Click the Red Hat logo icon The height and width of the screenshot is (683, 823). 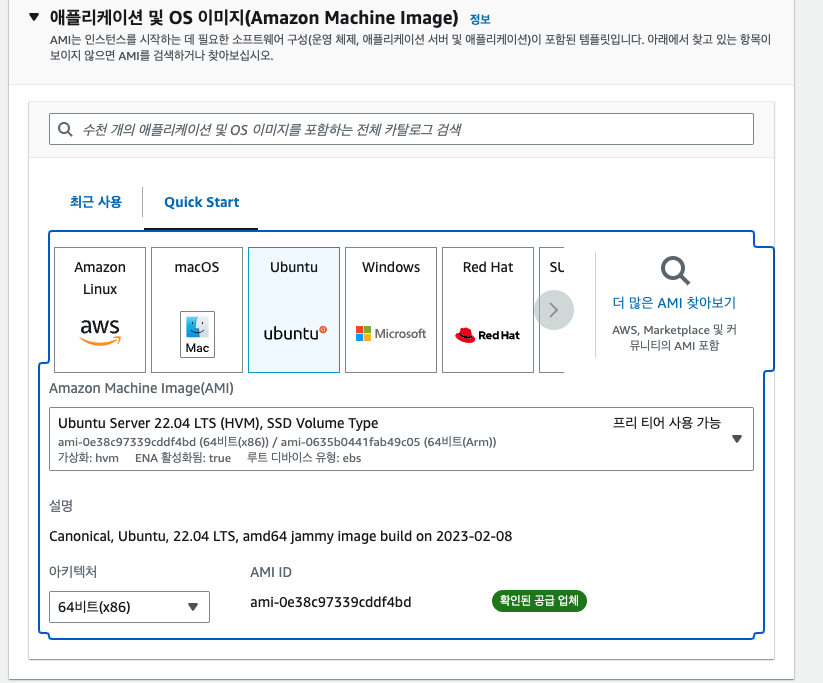pos(488,335)
